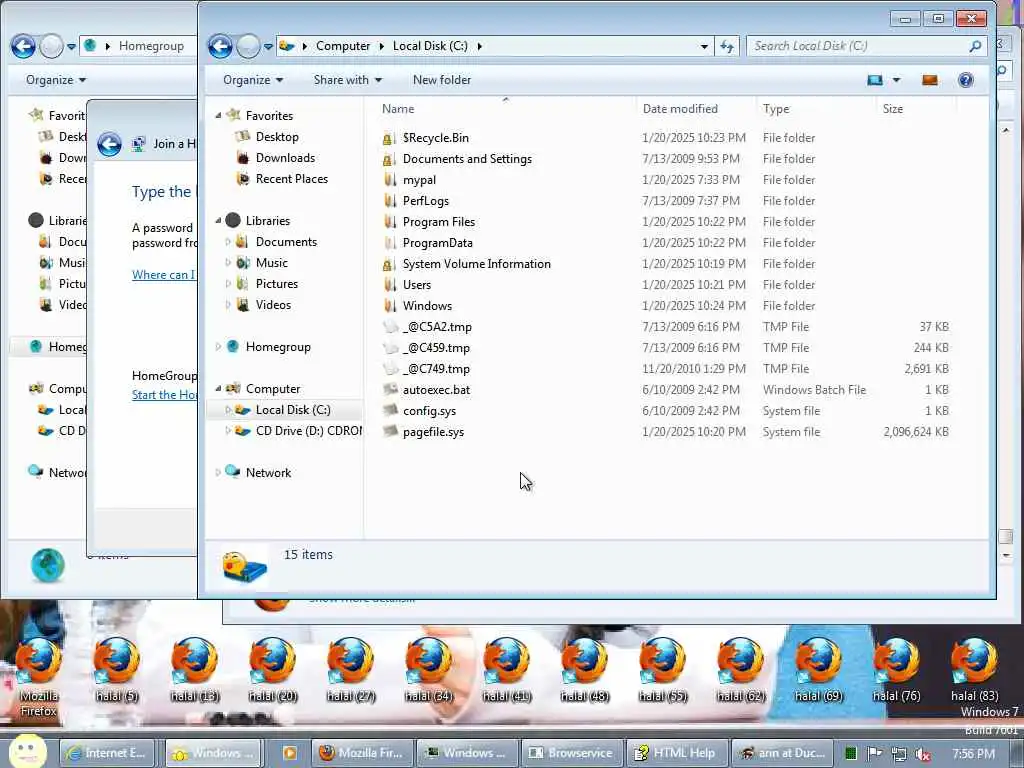Screen dimensions: 1024x768
Task: Click Action Center flag tray icon
Action: pos(875,754)
